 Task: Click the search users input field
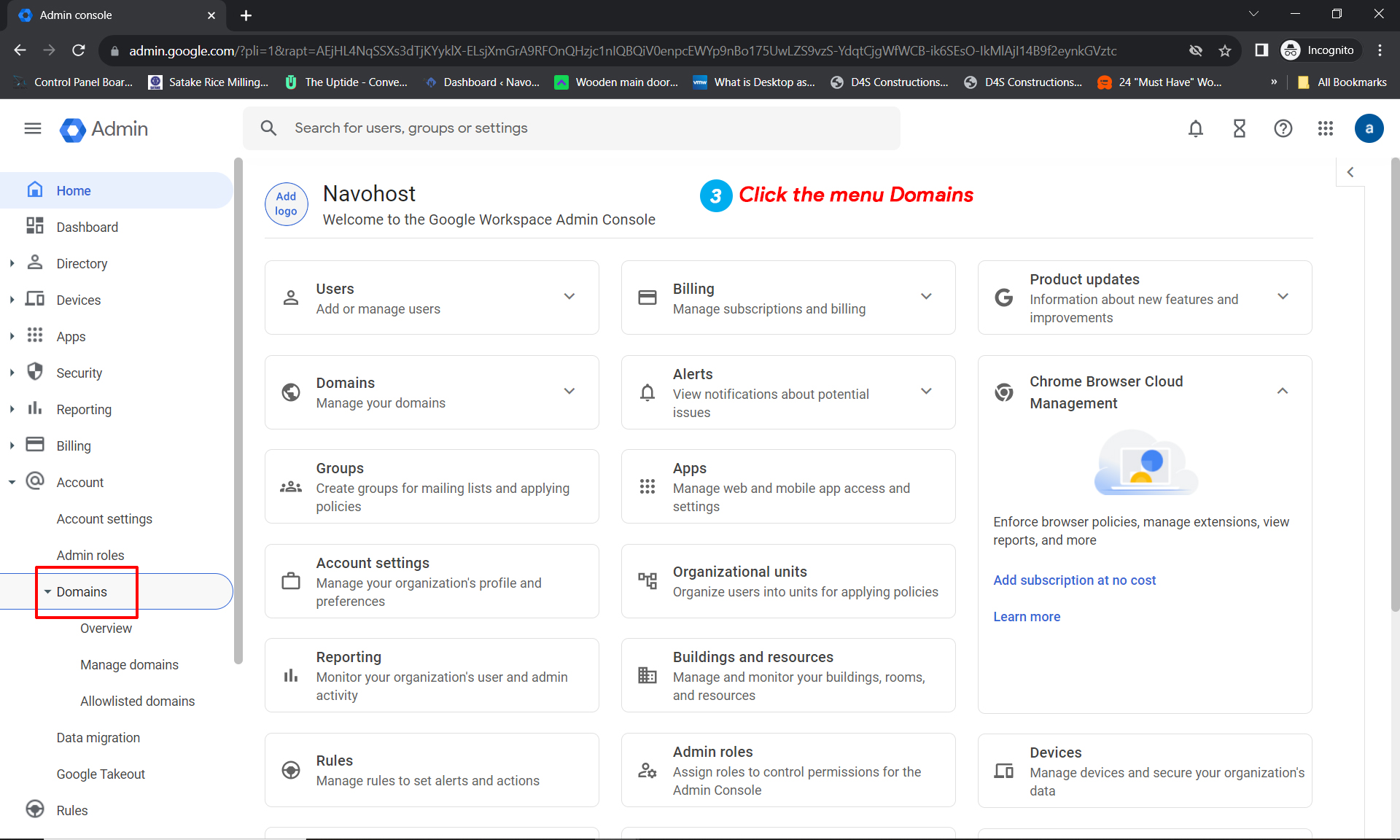click(510, 128)
